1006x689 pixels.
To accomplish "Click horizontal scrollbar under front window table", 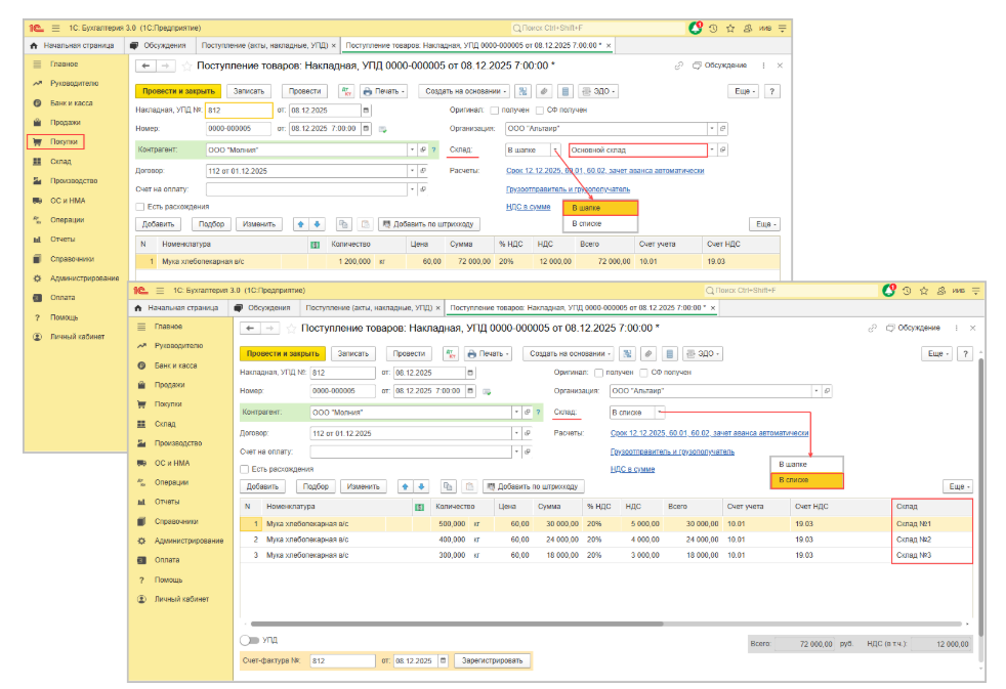I will [x=457, y=624].
